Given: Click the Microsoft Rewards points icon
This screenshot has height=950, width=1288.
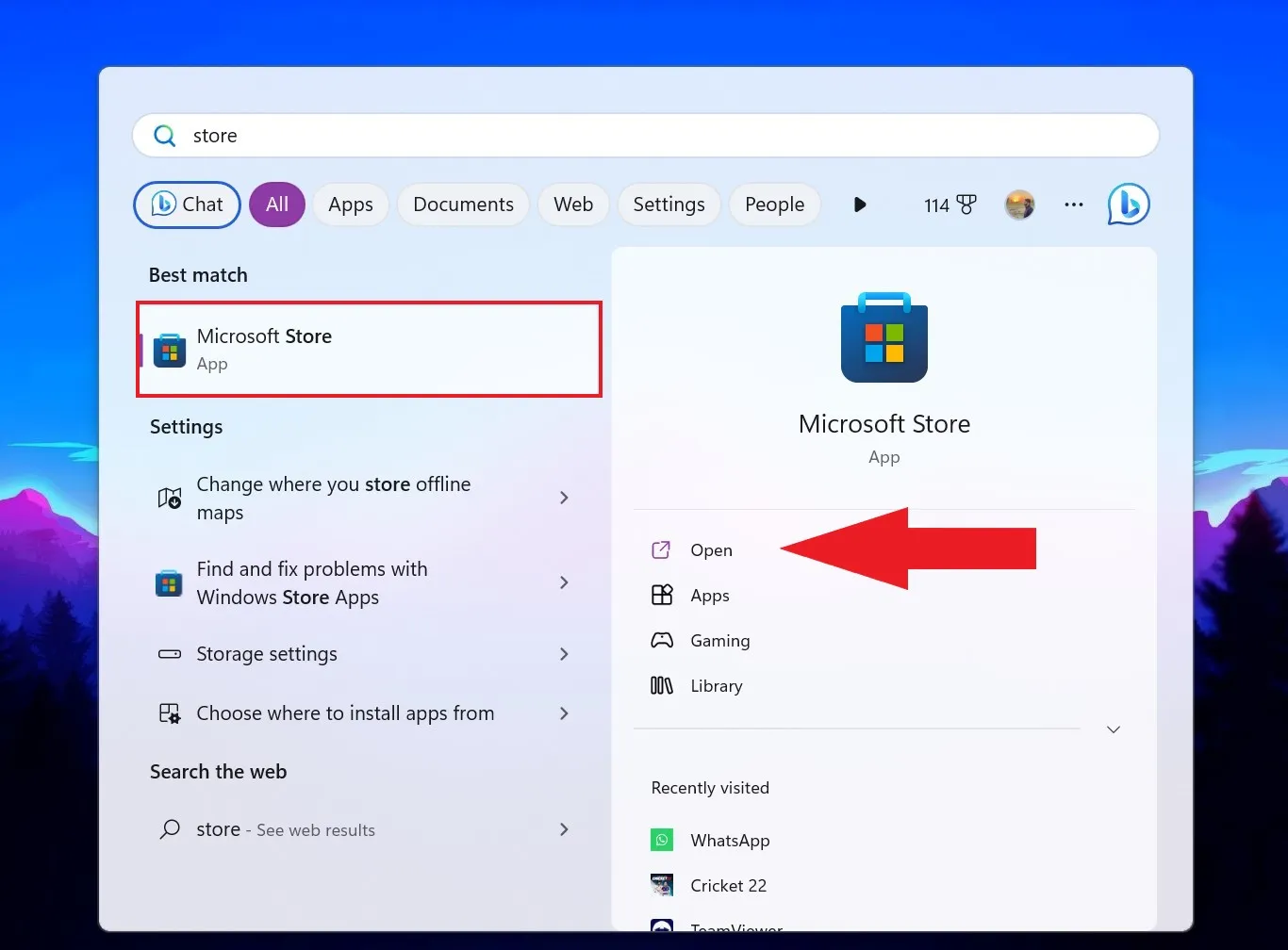Looking at the screenshot, I should (949, 205).
